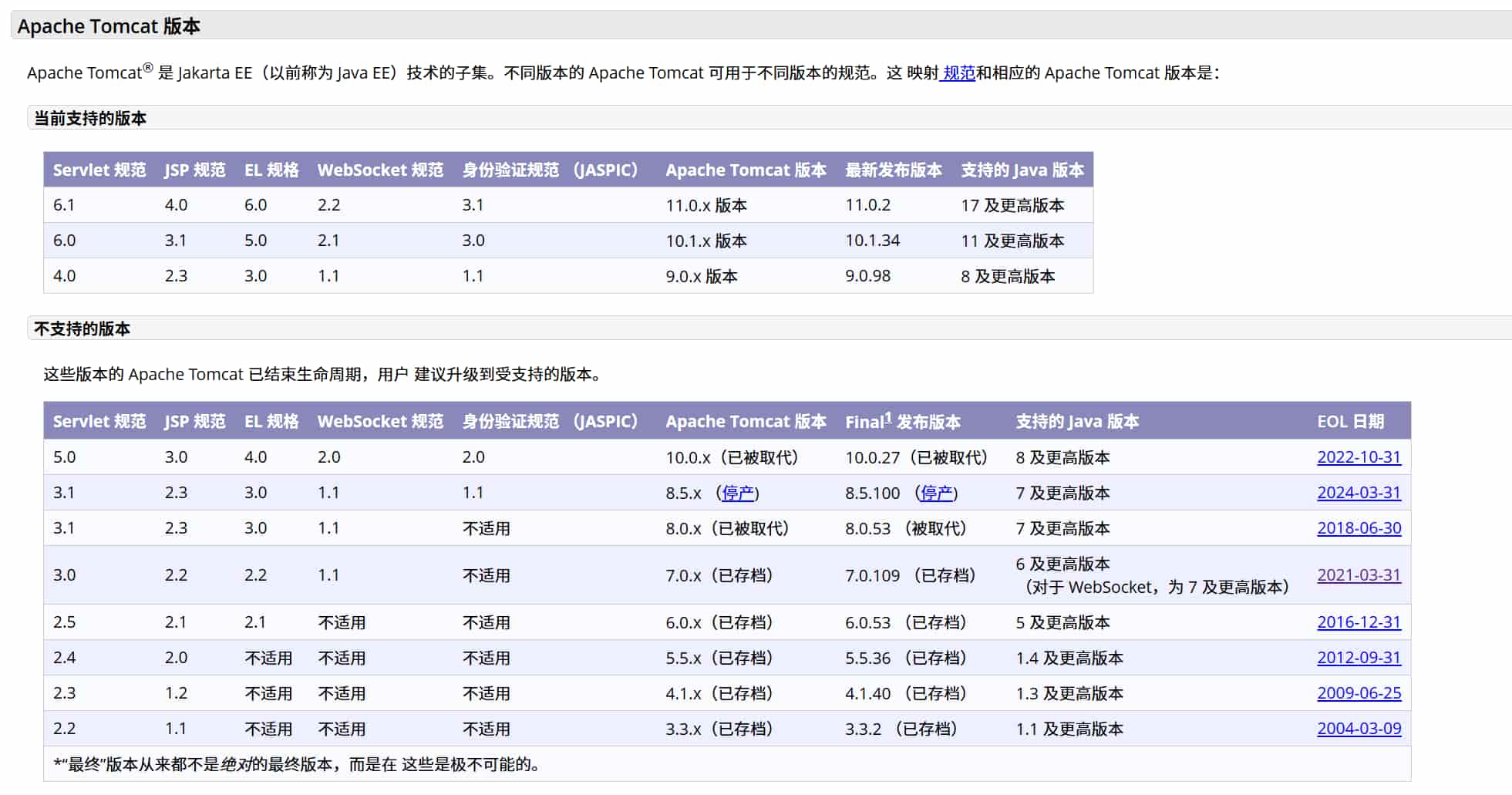Click '4.1.x（已存档）' cell
This screenshot has height=795, width=1512.
(x=719, y=693)
